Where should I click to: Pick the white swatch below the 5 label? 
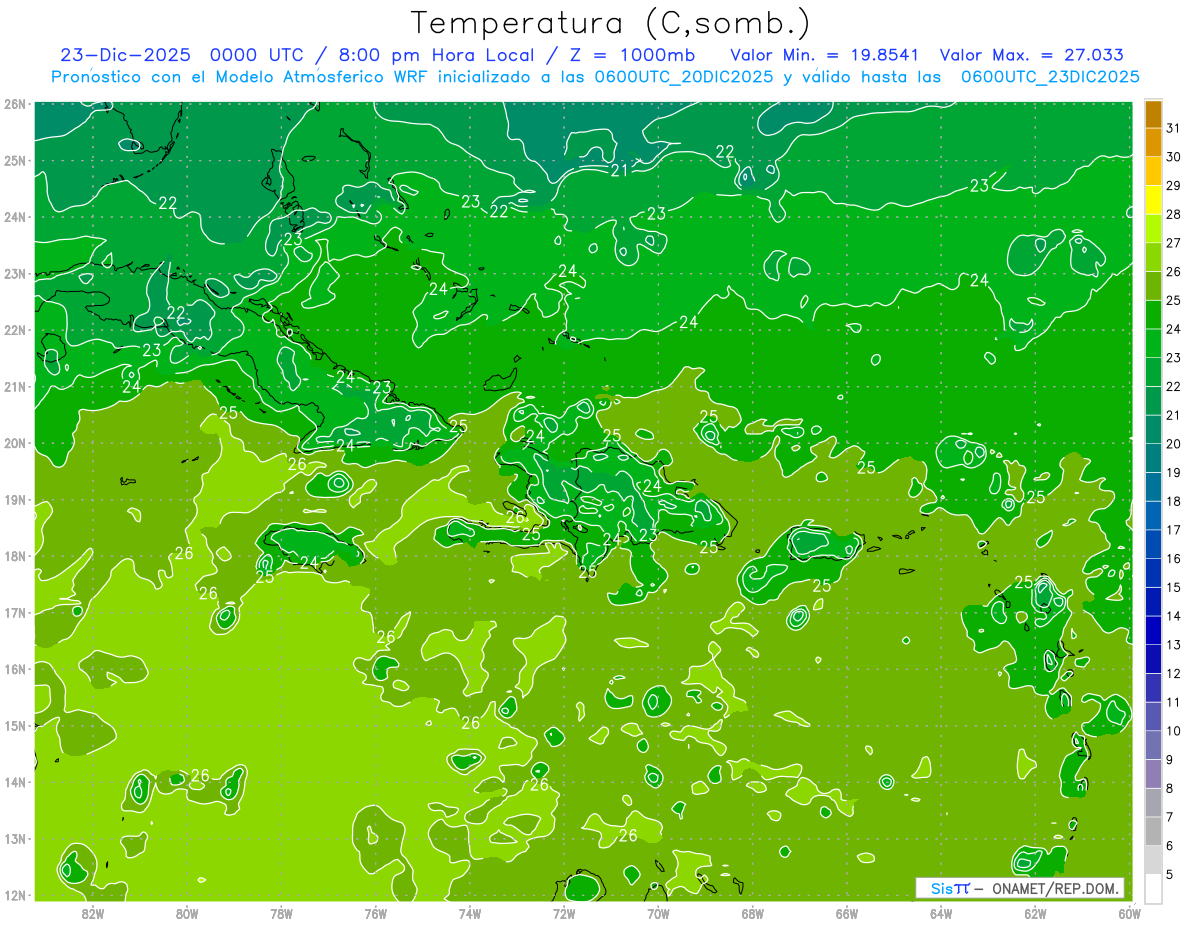1153,888
